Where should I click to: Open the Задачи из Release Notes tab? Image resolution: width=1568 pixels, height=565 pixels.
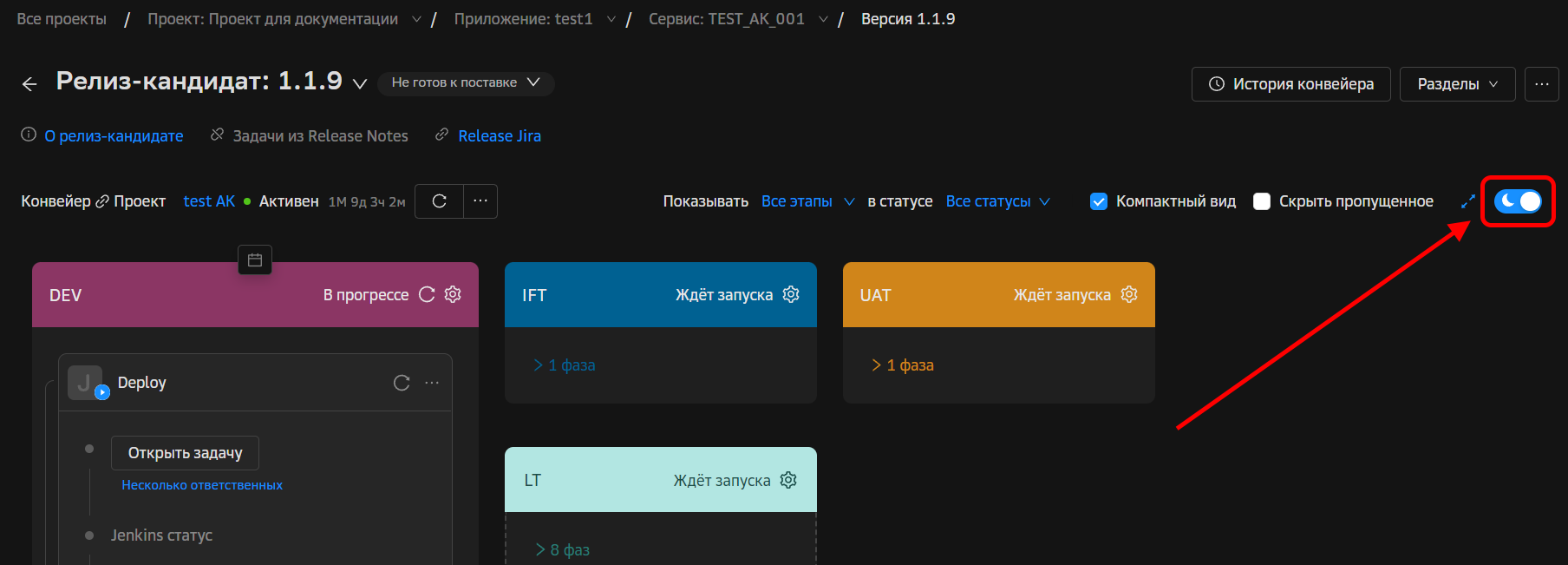click(x=320, y=136)
